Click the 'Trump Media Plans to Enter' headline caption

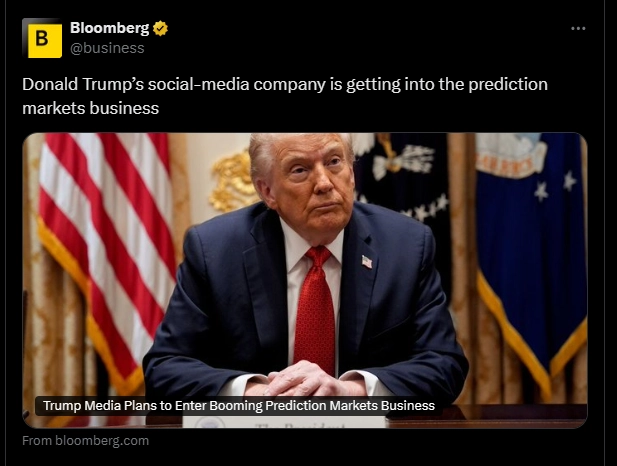tap(238, 405)
